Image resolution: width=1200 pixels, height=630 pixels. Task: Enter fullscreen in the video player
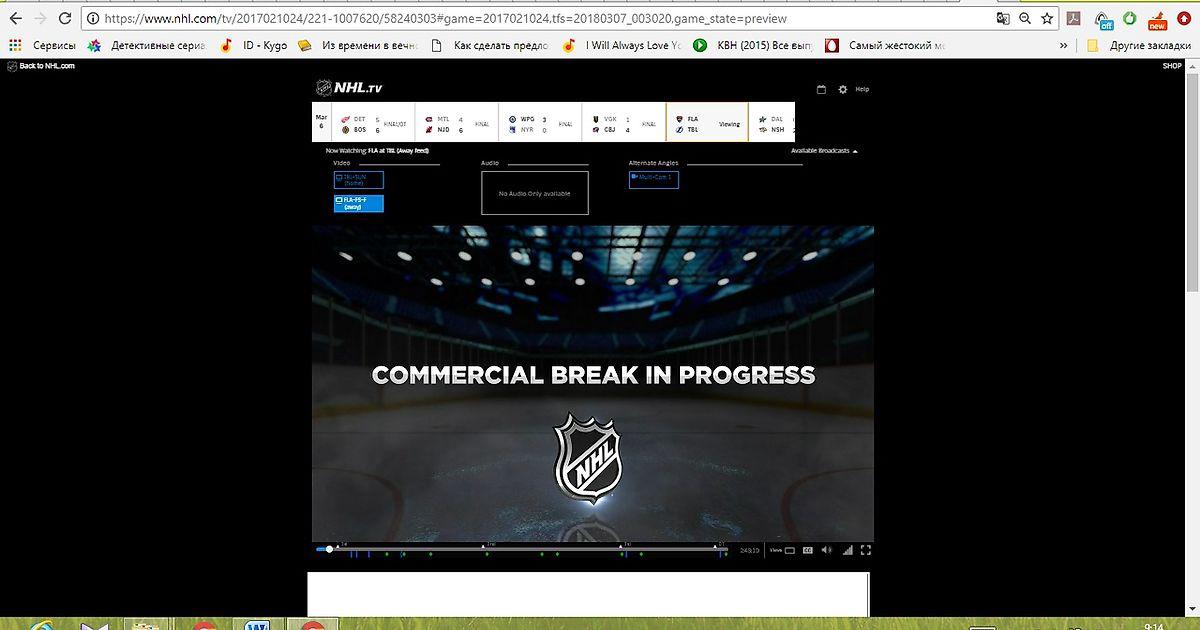coord(866,549)
